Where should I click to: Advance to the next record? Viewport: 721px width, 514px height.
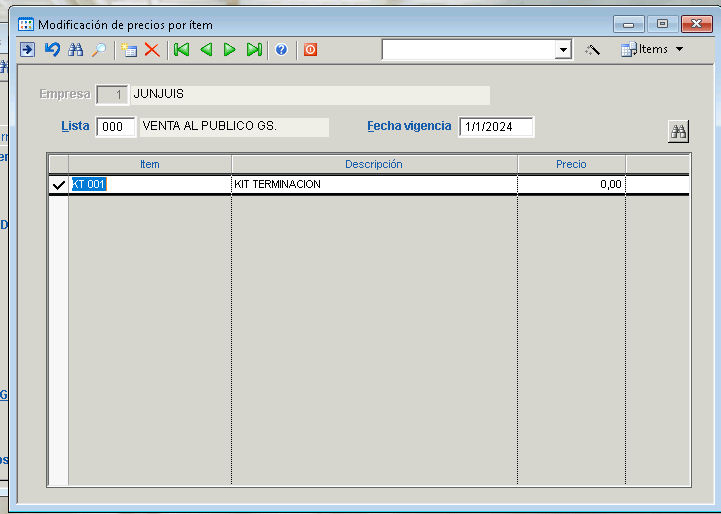pyautogui.click(x=230, y=49)
